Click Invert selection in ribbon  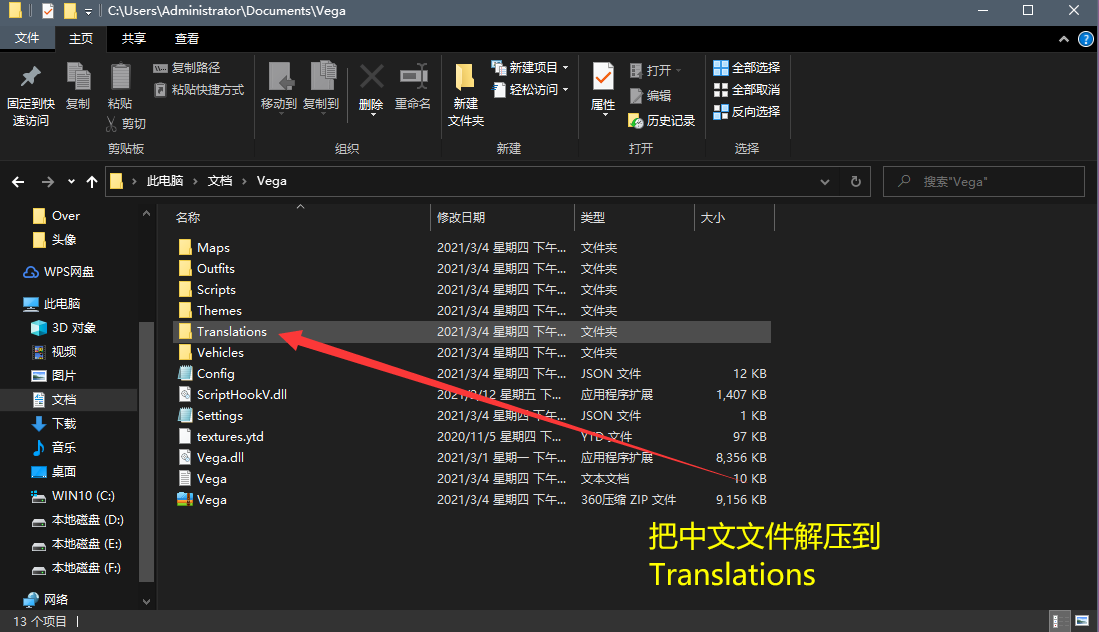point(746,111)
